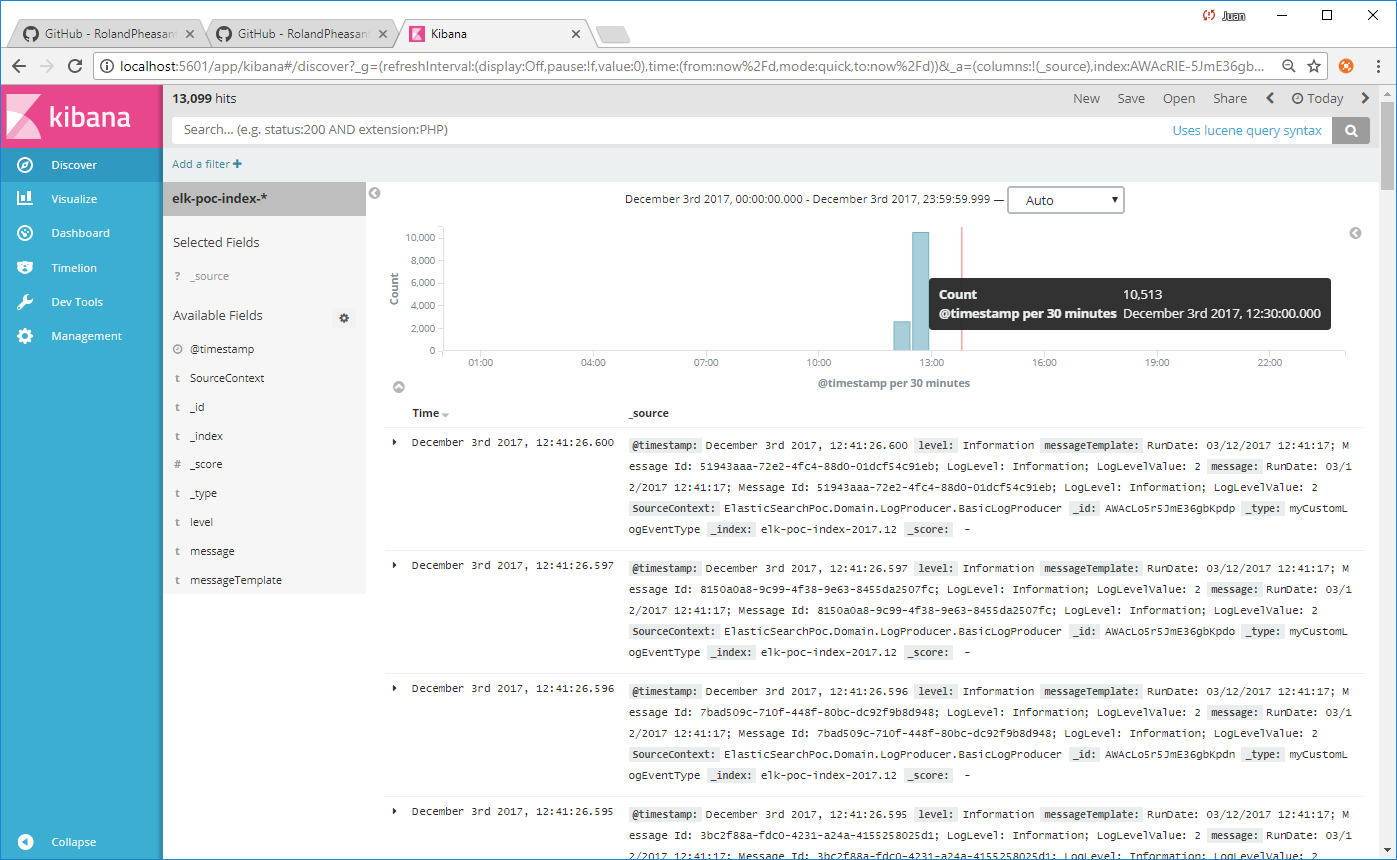Click the level field
The image size is (1397, 860).
pyautogui.click(x=201, y=522)
